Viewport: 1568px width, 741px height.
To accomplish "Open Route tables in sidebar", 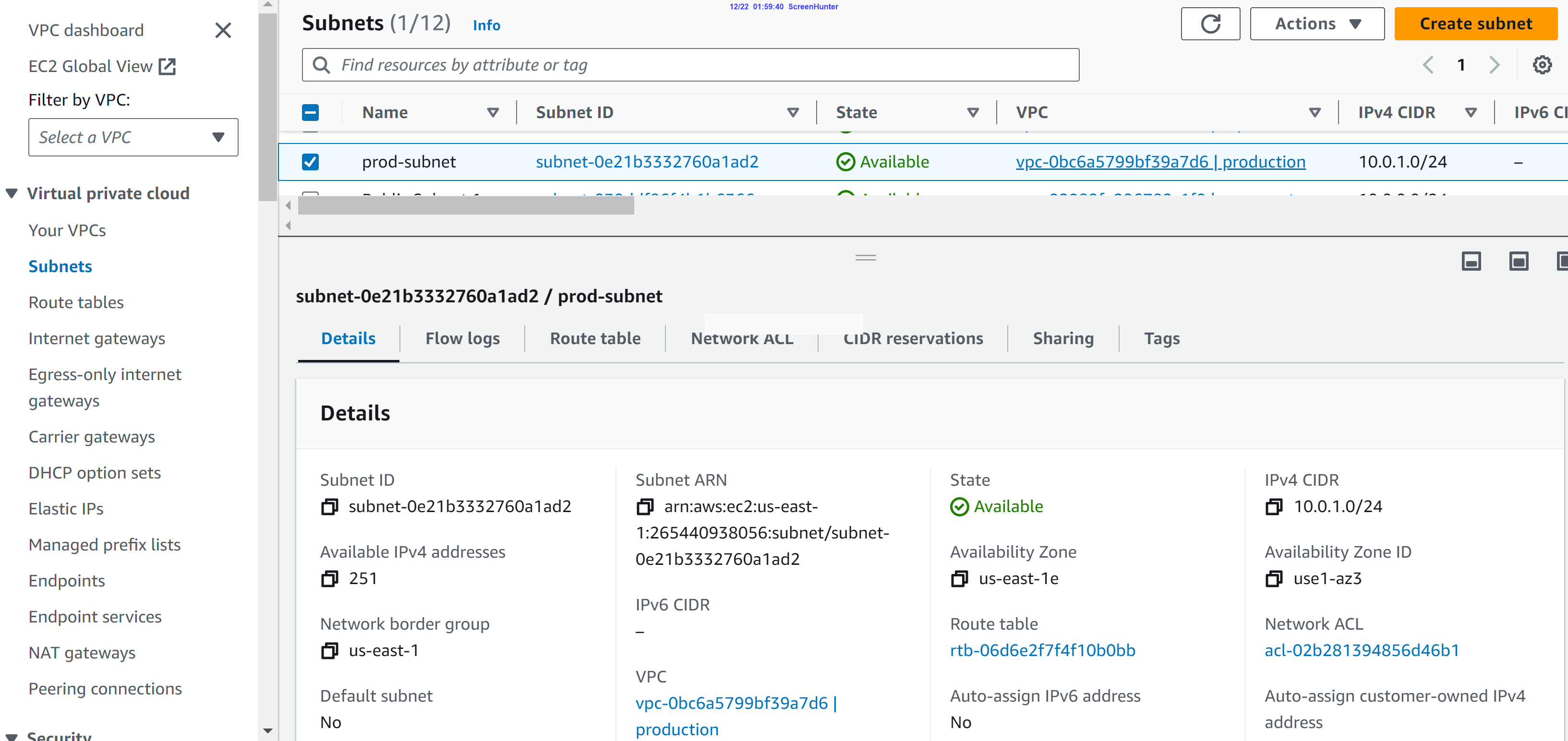I will click(x=76, y=302).
